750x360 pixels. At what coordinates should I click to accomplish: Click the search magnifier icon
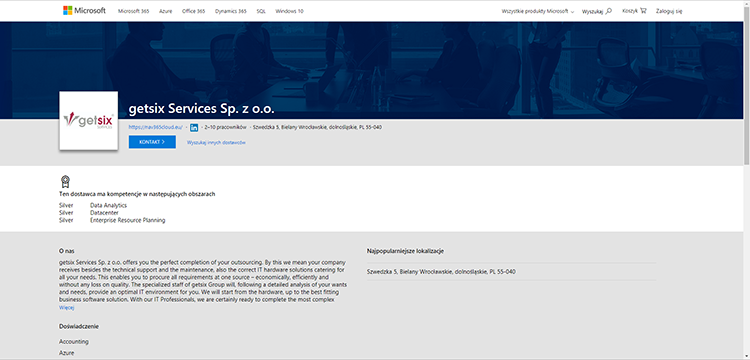coord(609,11)
